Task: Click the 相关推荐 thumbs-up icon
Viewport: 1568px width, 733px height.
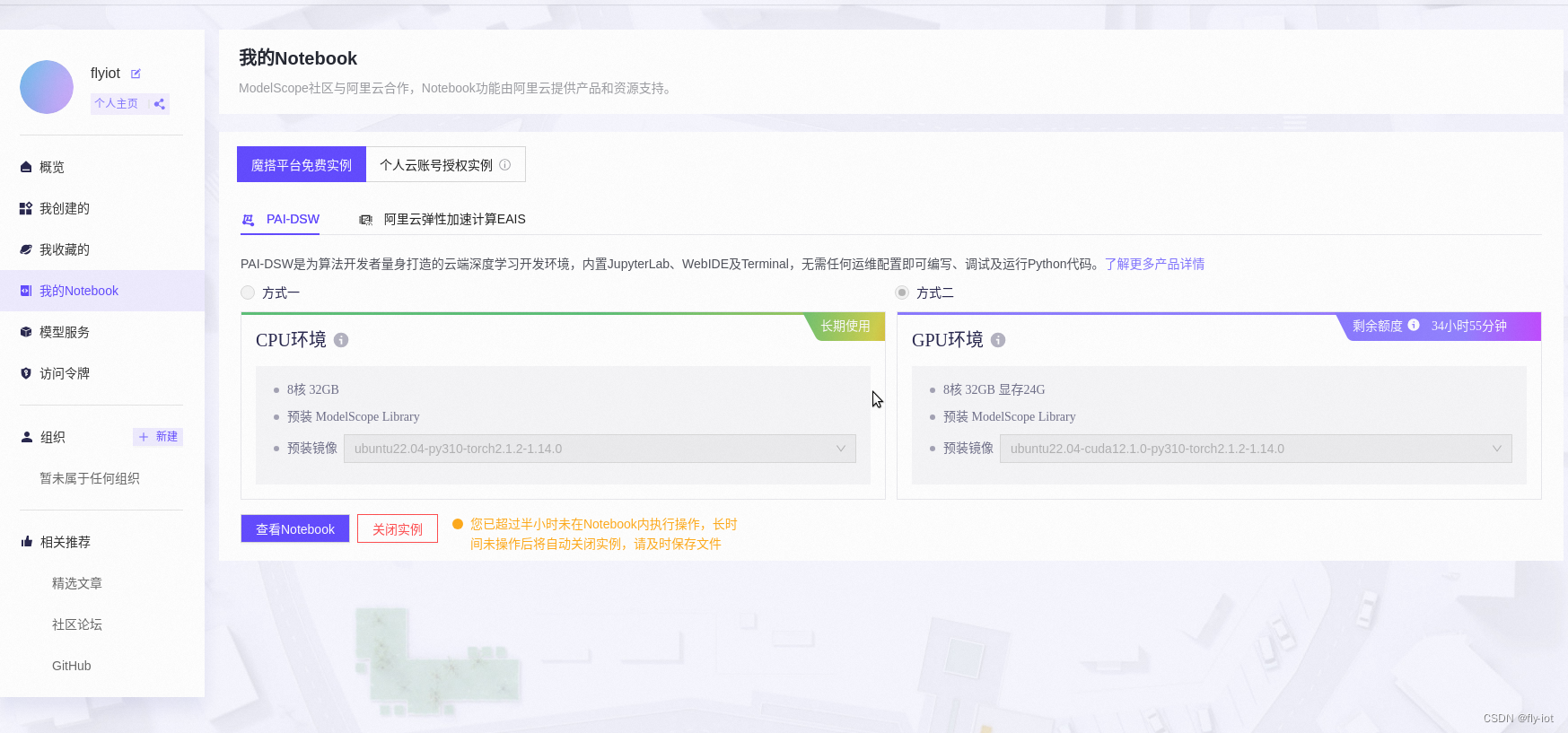Action: [x=26, y=542]
